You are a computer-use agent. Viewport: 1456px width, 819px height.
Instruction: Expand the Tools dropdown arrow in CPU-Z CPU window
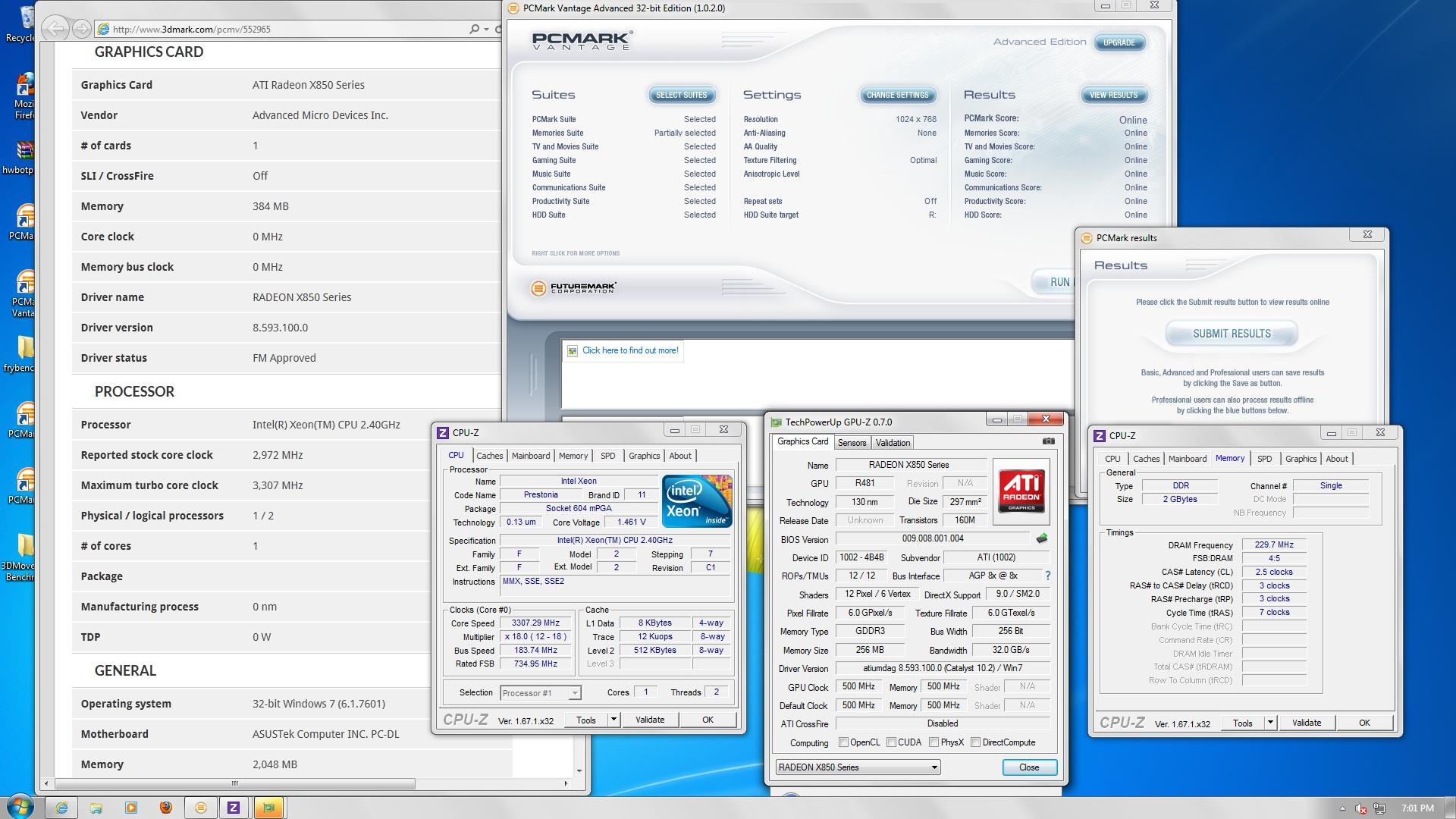pyautogui.click(x=613, y=720)
